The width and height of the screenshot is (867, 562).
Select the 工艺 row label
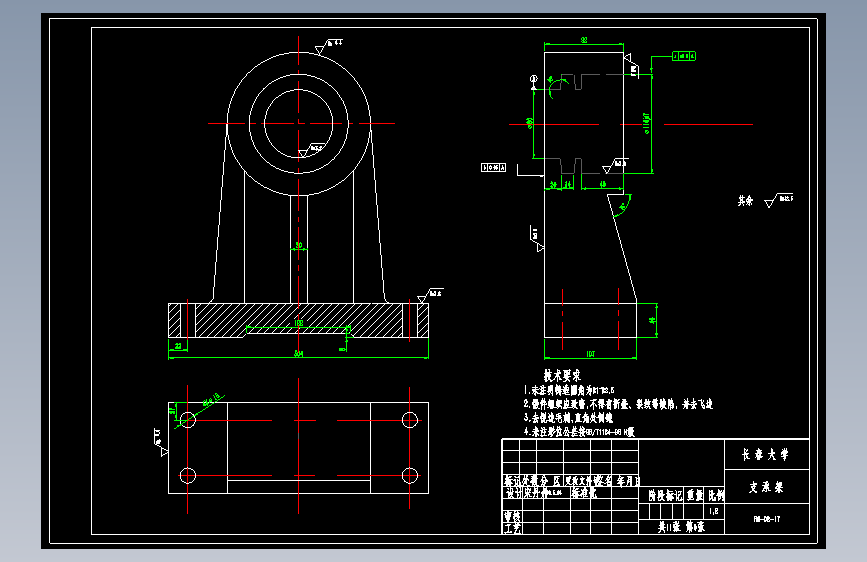512,529
